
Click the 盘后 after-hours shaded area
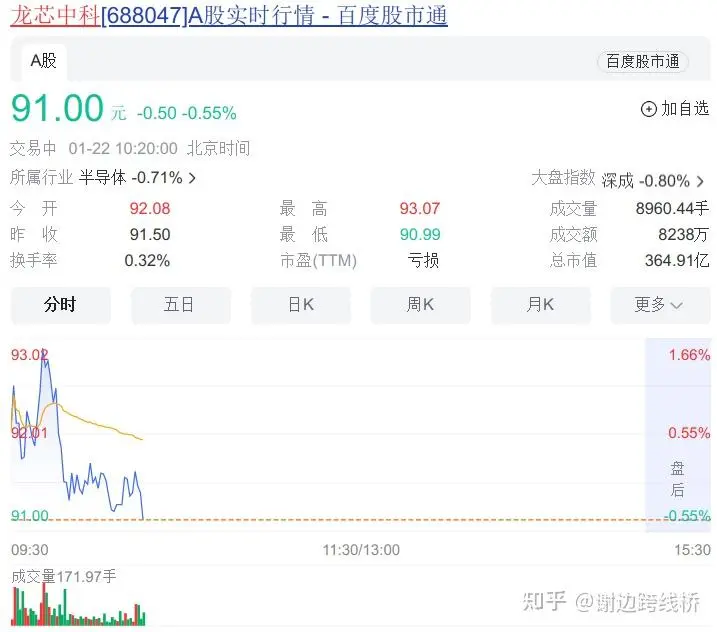click(678, 435)
